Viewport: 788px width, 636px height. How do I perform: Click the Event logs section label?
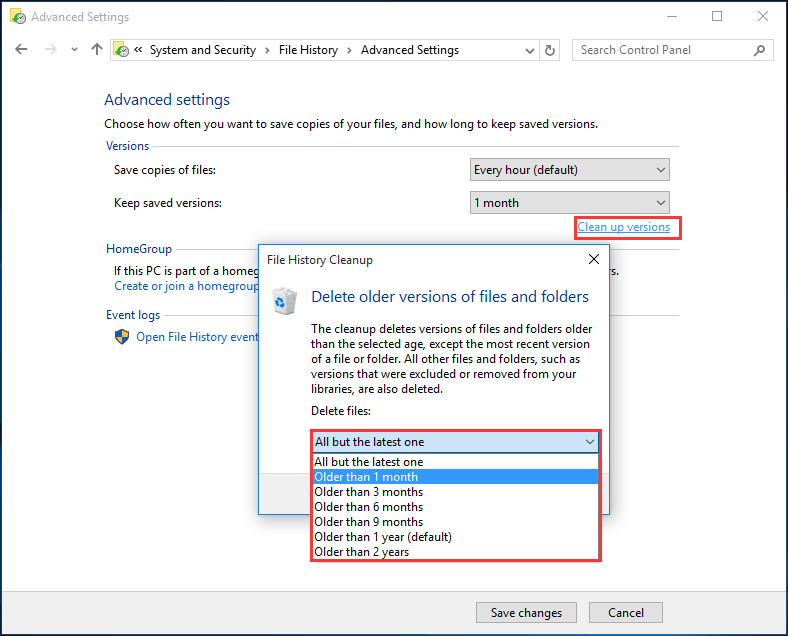tap(133, 315)
